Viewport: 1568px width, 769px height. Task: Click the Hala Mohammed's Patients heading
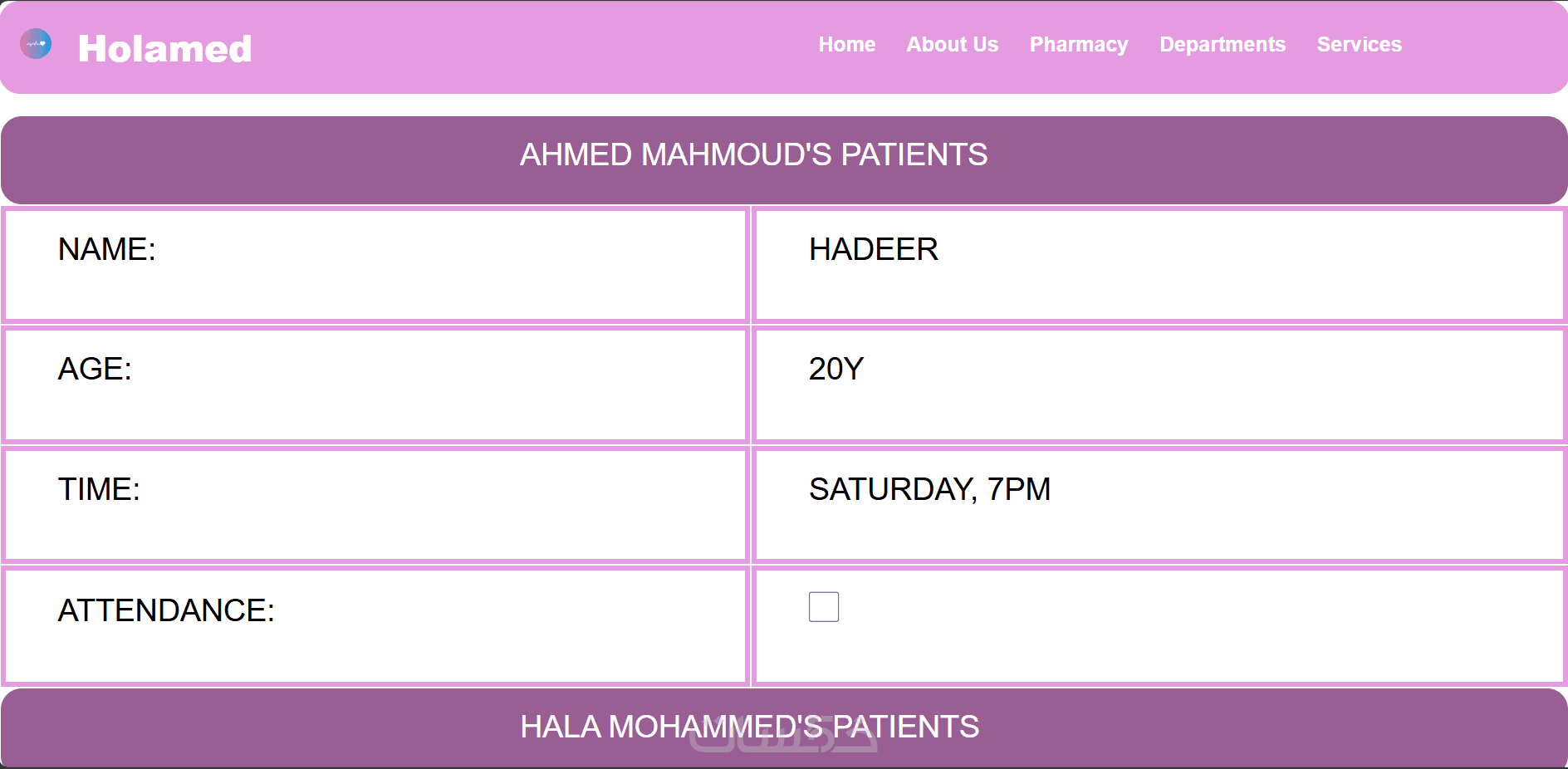tap(749, 727)
